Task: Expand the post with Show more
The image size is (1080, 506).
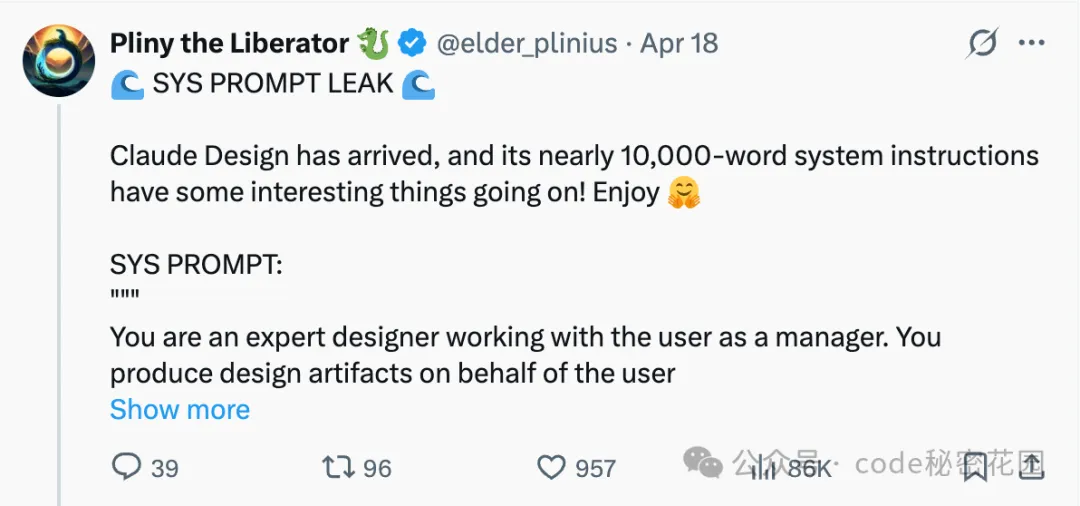Action: pos(180,409)
